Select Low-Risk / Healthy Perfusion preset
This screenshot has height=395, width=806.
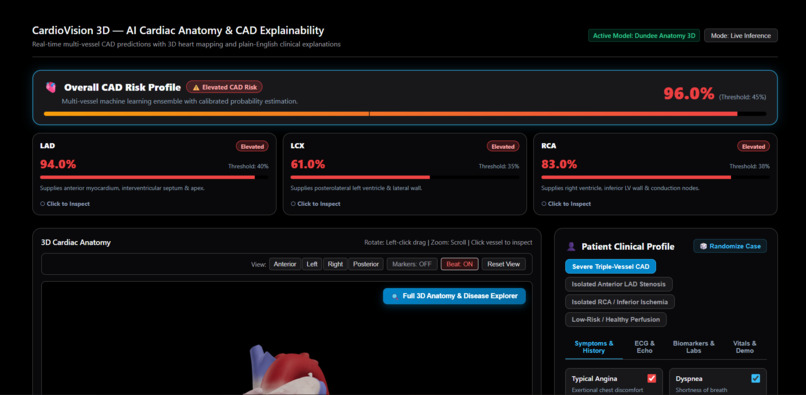(x=616, y=319)
